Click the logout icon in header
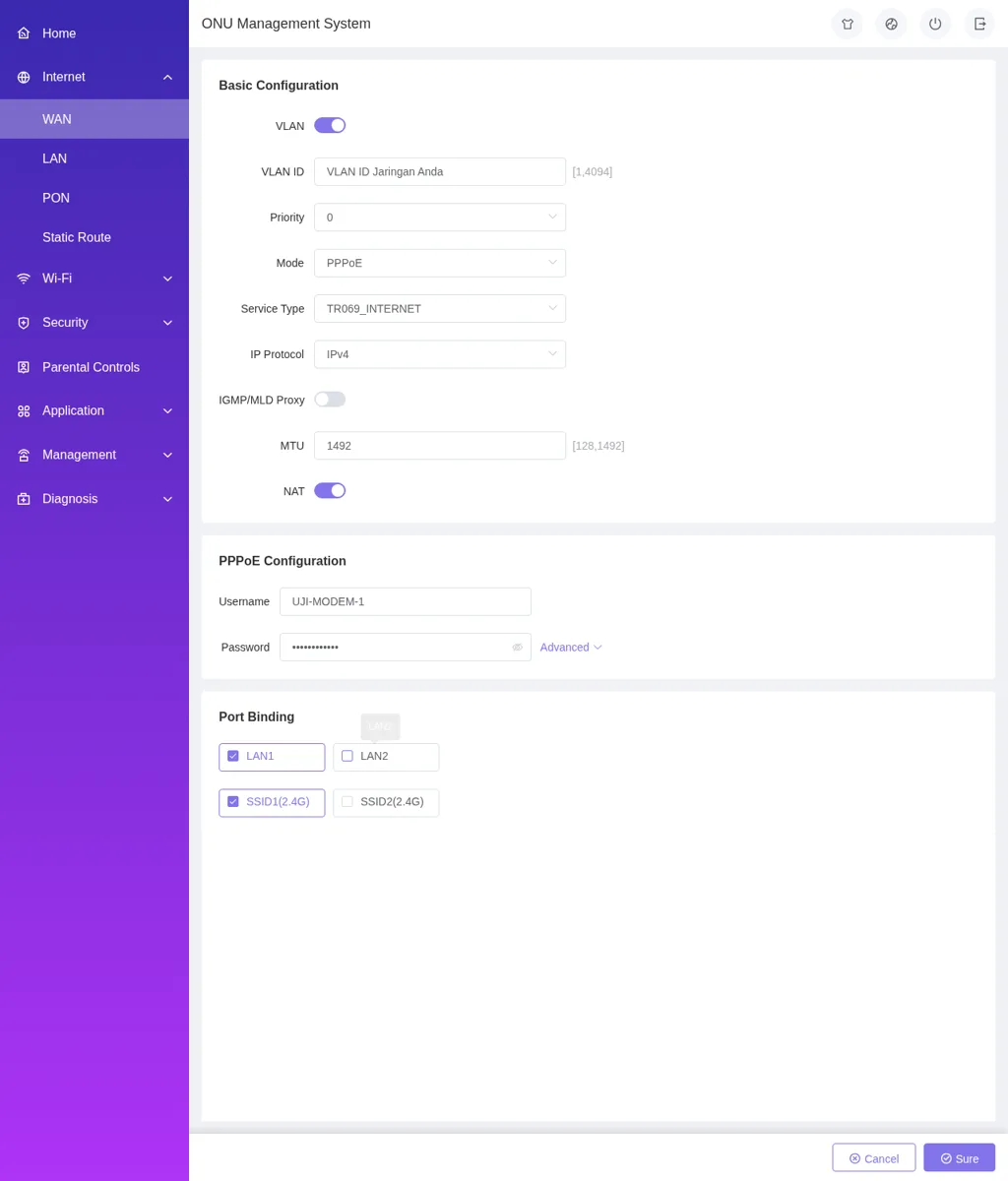1008x1181 pixels. click(979, 24)
